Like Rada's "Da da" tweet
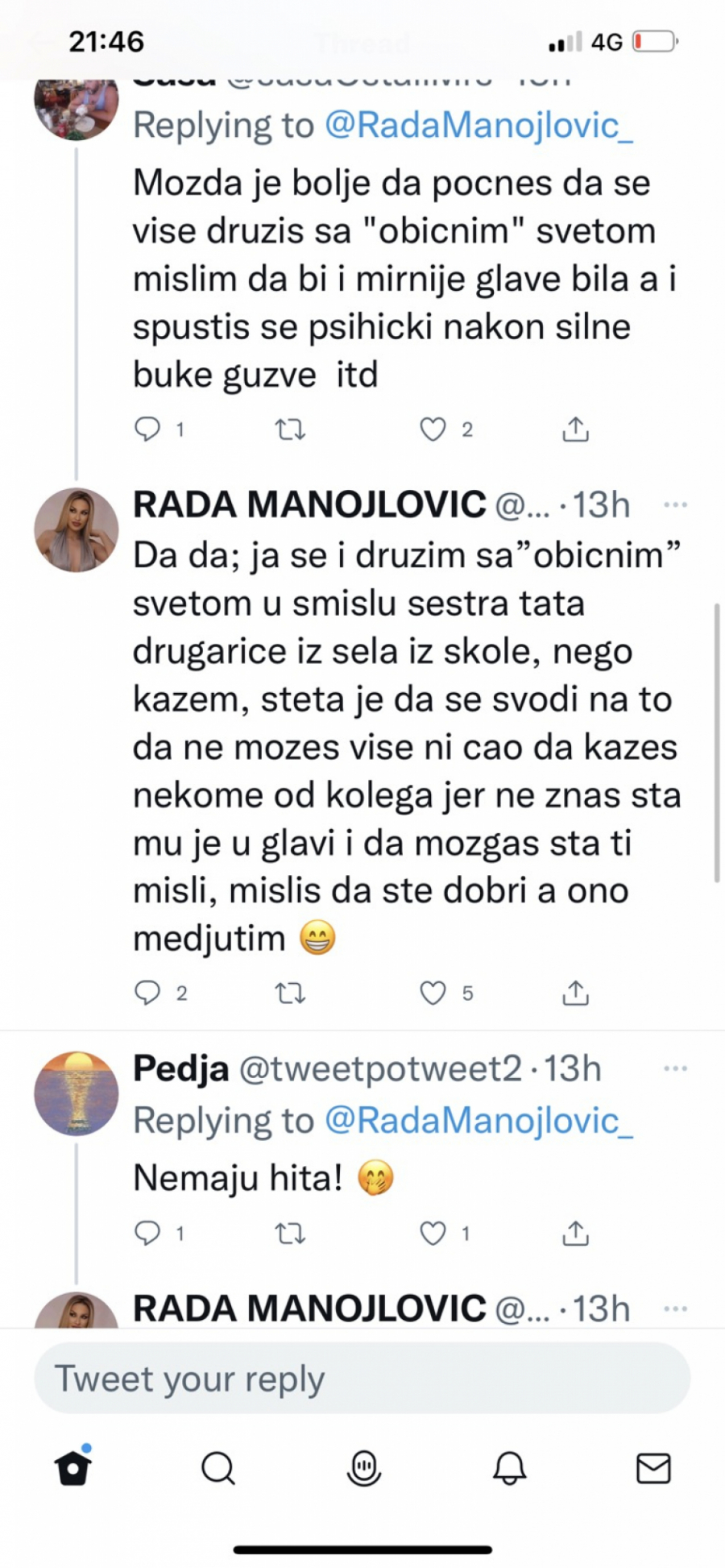 tap(433, 993)
